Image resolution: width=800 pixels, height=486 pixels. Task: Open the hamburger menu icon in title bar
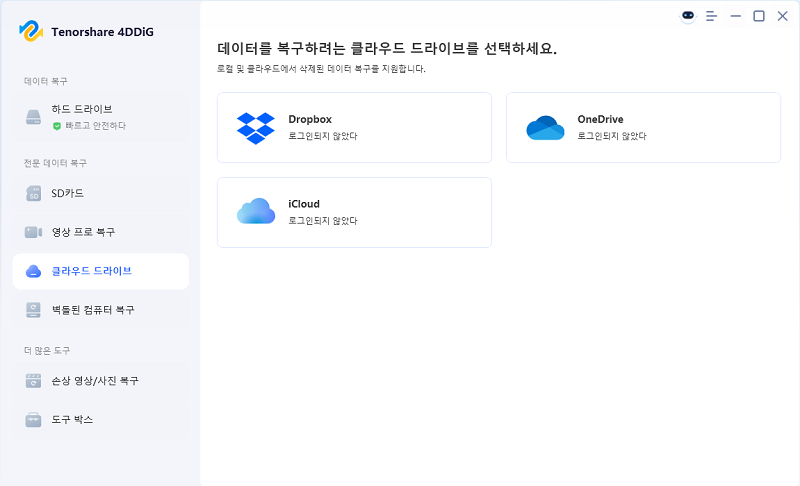click(x=711, y=16)
